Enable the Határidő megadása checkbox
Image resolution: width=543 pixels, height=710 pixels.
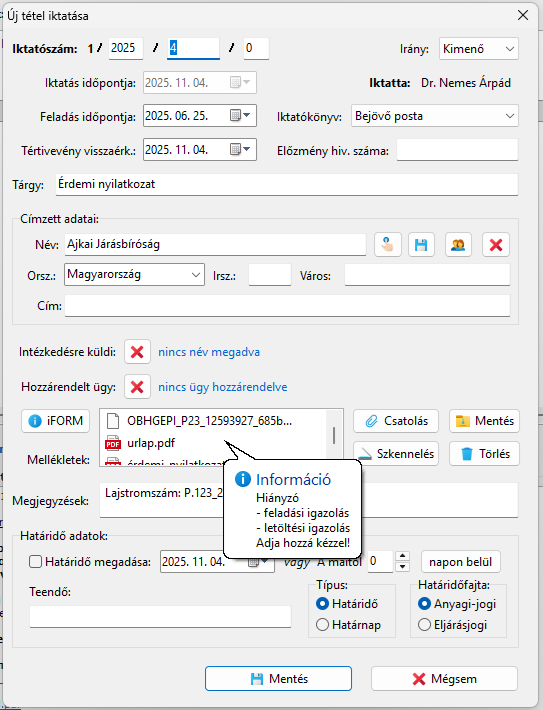pyautogui.click(x=35, y=562)
